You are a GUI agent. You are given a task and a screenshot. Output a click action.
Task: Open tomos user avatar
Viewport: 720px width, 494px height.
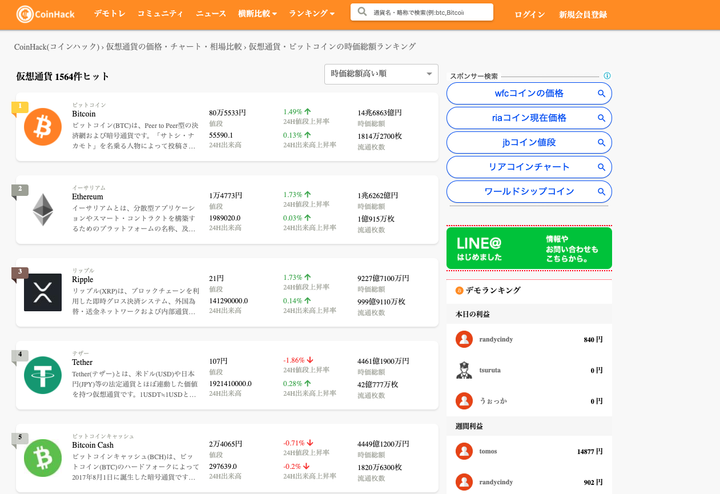tap(464, 451)
